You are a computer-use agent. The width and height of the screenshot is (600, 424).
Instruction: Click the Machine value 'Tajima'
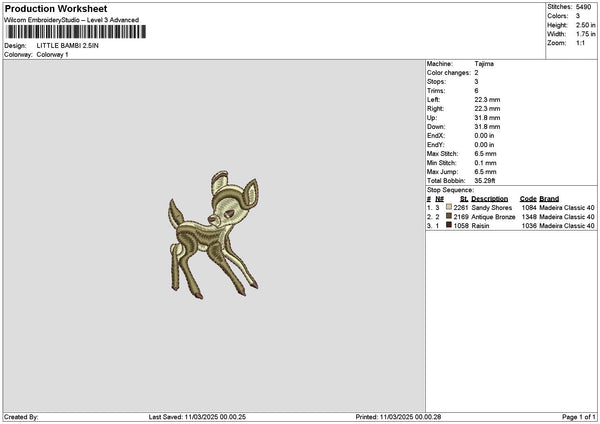484,64
